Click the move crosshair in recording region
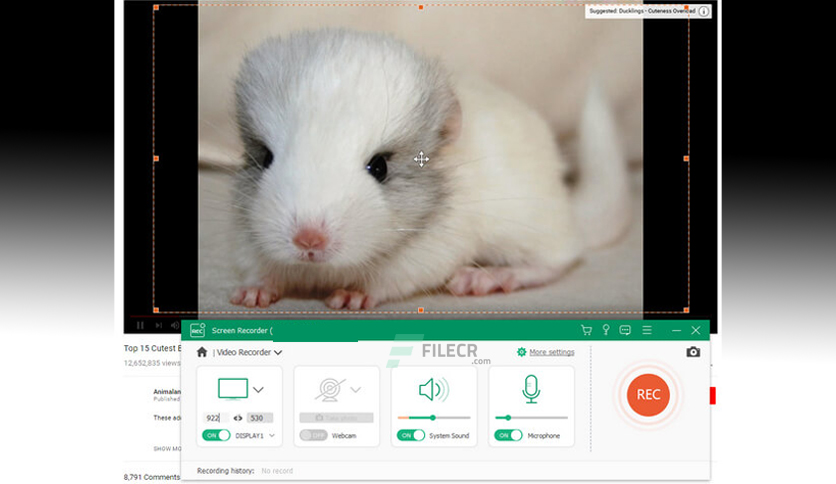The image size is (836, 484). click(x=421, y=159)
